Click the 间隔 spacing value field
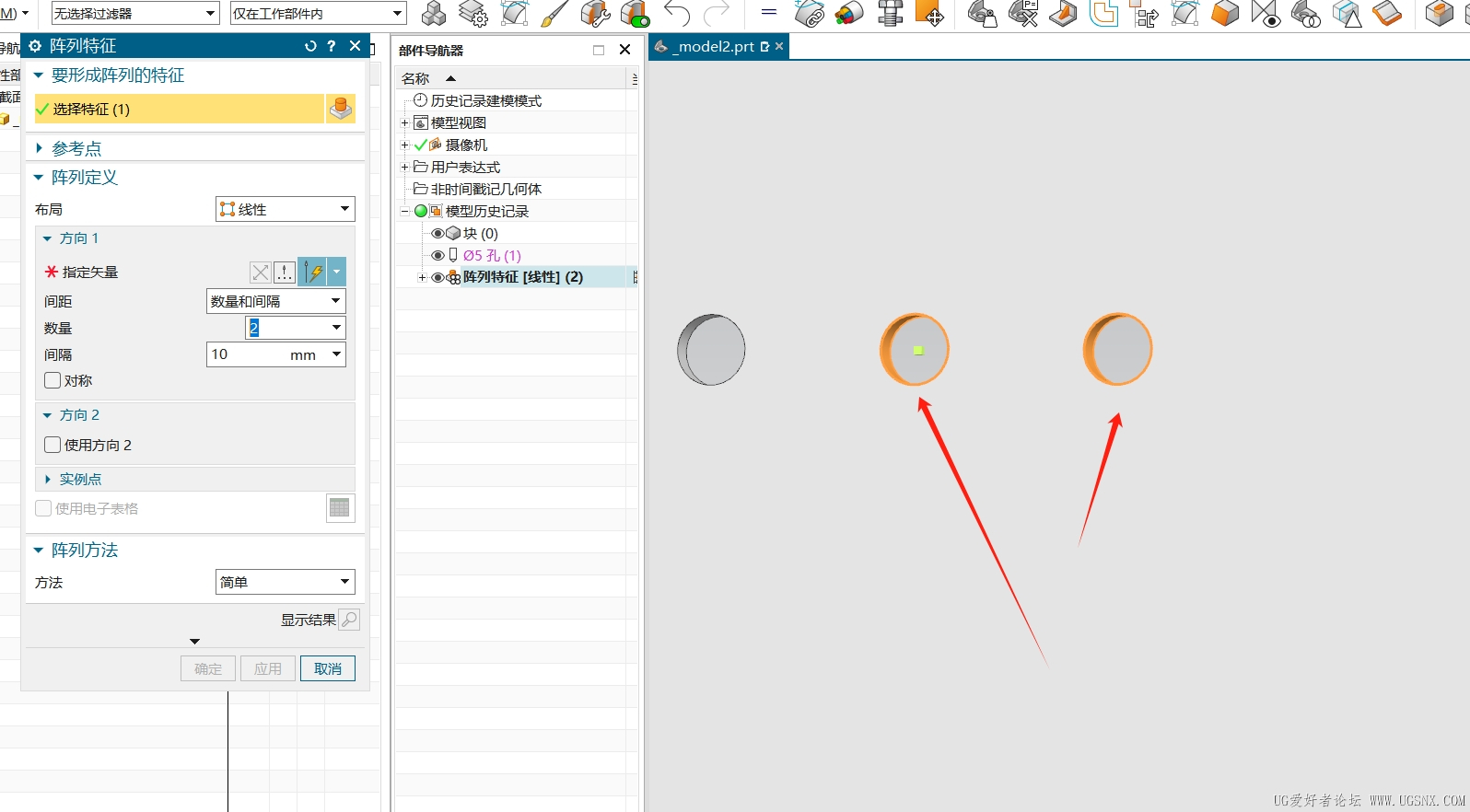Image resolution: width=1470 pixels, height=812 pixels. pyautogui.click(x=276, y=354)
